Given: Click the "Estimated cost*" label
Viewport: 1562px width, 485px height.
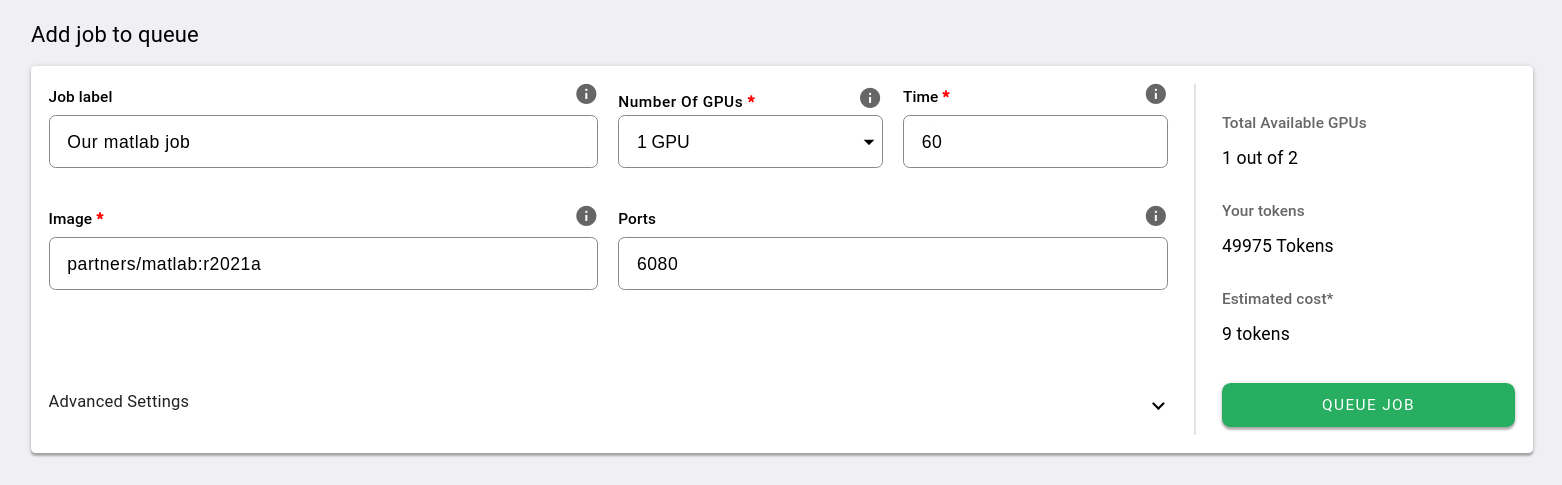Looking at the screenshot, I should click(1277, 299).
